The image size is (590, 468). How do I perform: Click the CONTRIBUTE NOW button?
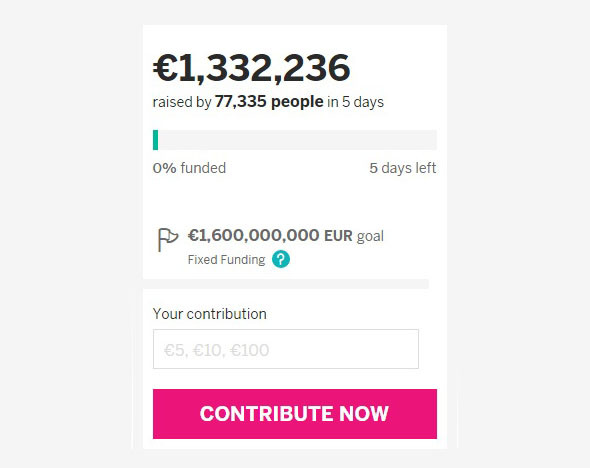pyautogui.click(x=295, y=414)
